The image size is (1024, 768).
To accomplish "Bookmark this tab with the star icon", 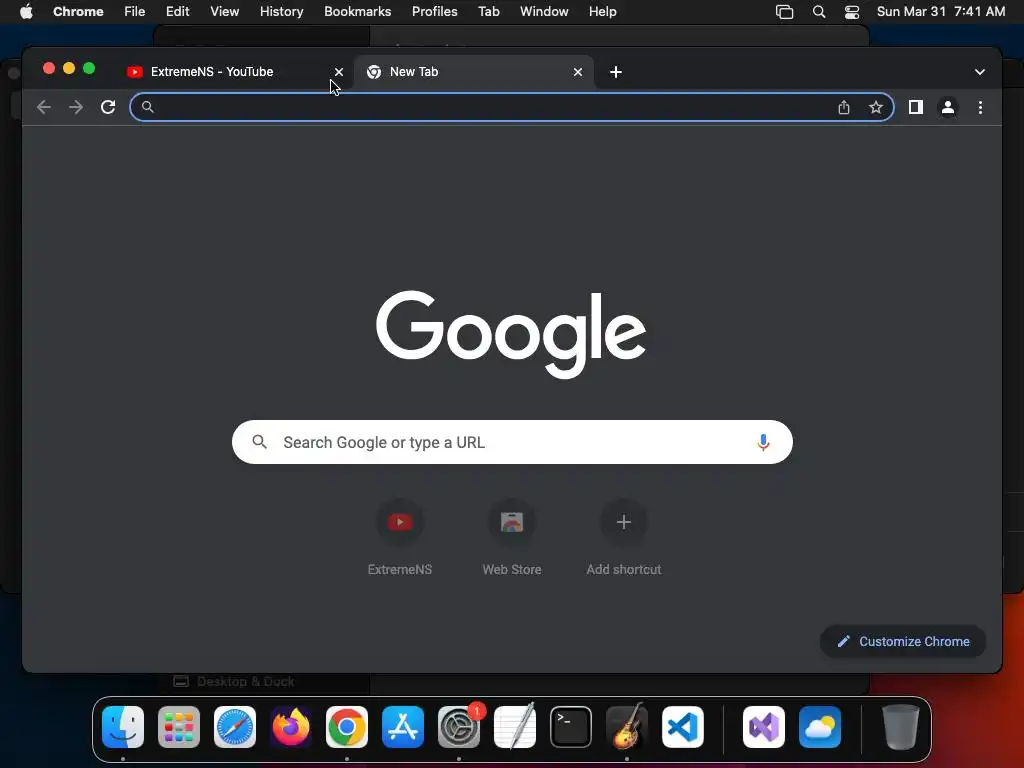I will pos(876,107).
